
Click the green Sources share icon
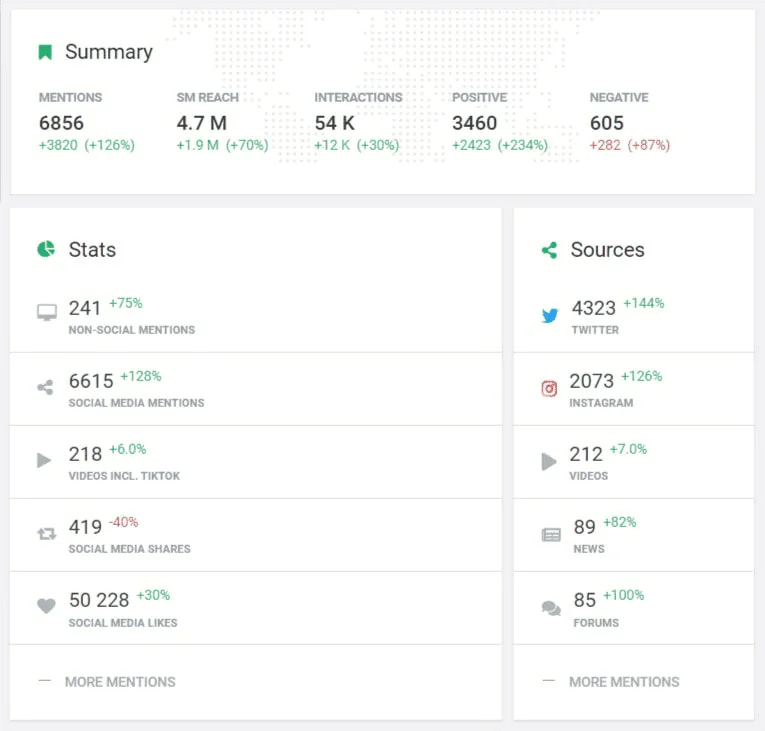[549, 250]
